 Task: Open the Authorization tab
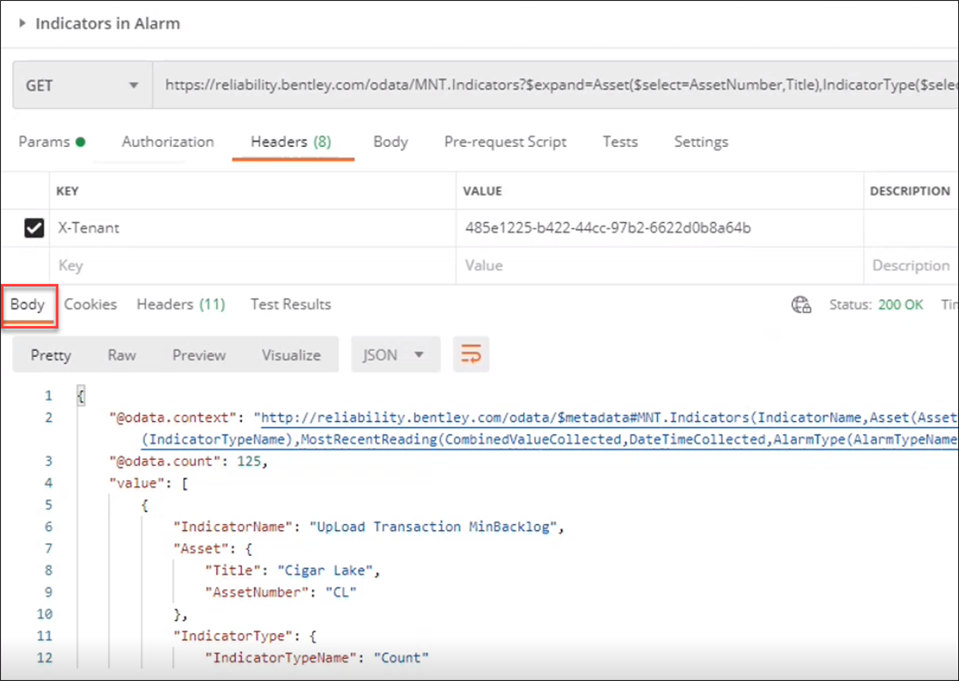167,142
